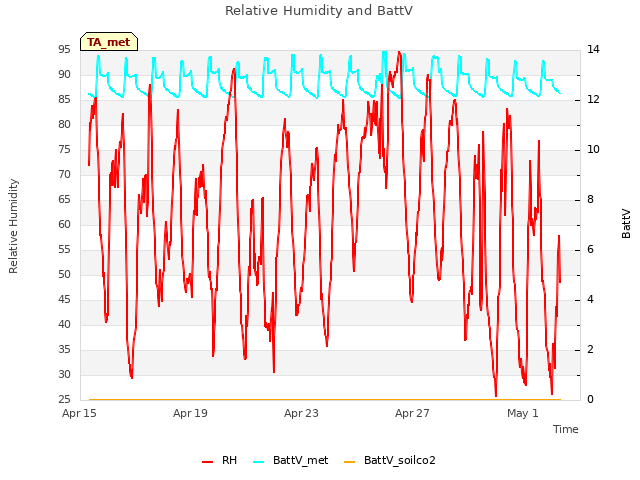Select the BattV_met legend label
This screenshot has height=480, width=640.
pyautogui.click(x=300, y=460)
